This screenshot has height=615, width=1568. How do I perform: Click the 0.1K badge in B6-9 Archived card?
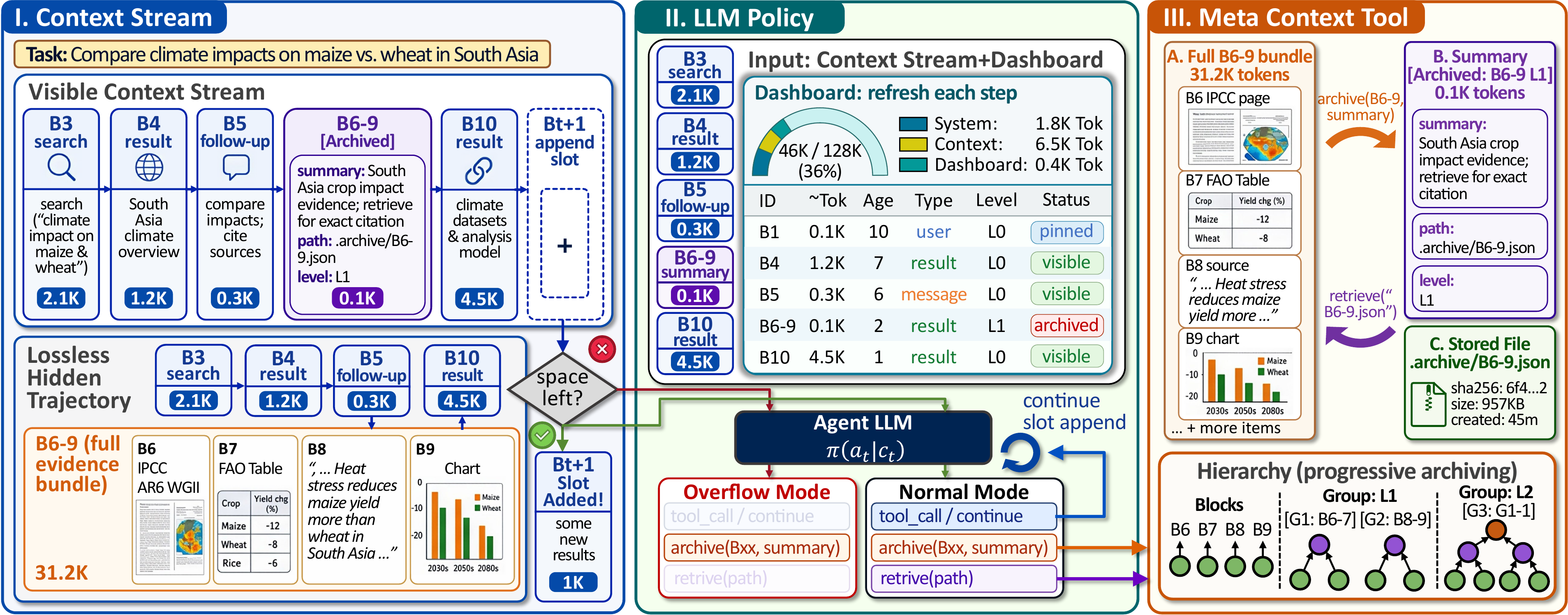tap(357, 298)
